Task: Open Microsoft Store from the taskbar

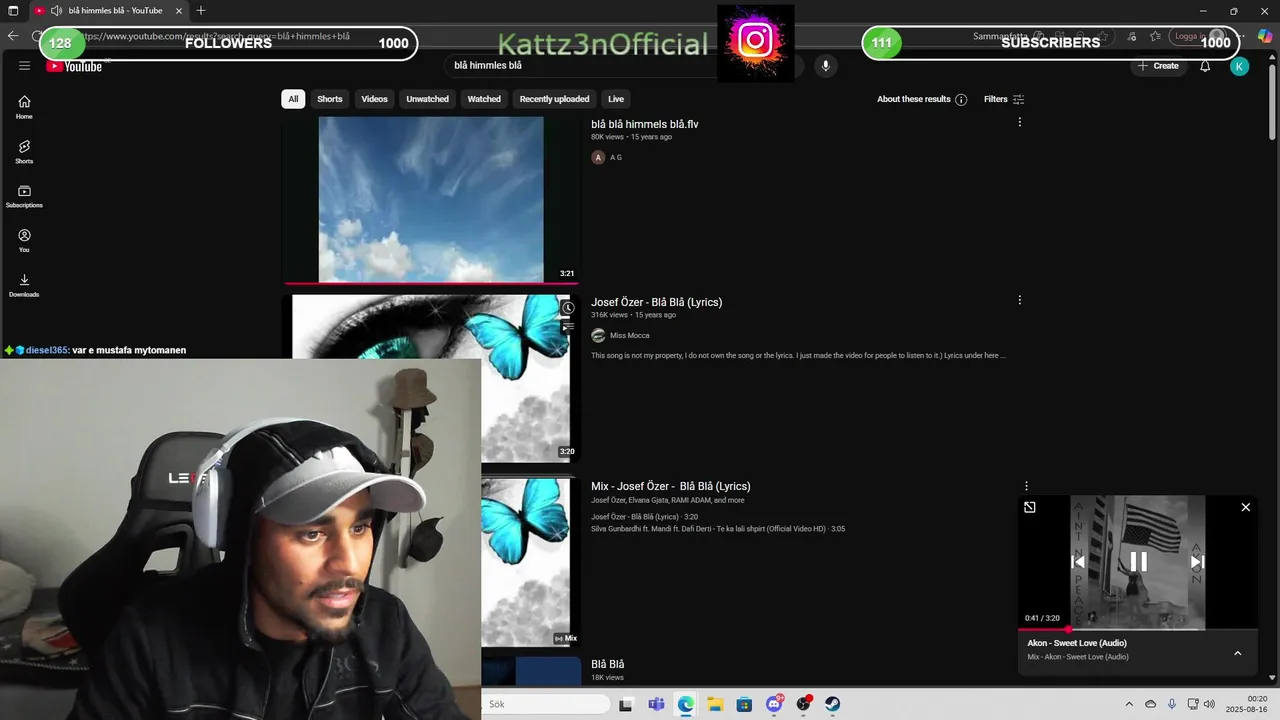Action: 744,704
